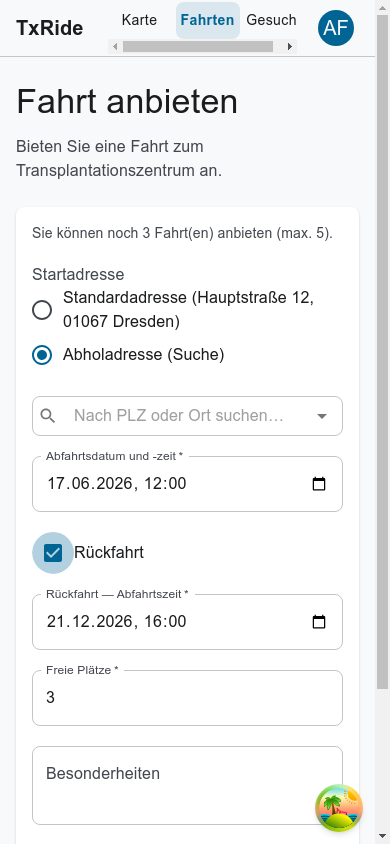Click the Abfahrtsdatum value 17.06.2026, 12:00
The width and height of the screenshot is (390, 844).
tap(116, 483)
